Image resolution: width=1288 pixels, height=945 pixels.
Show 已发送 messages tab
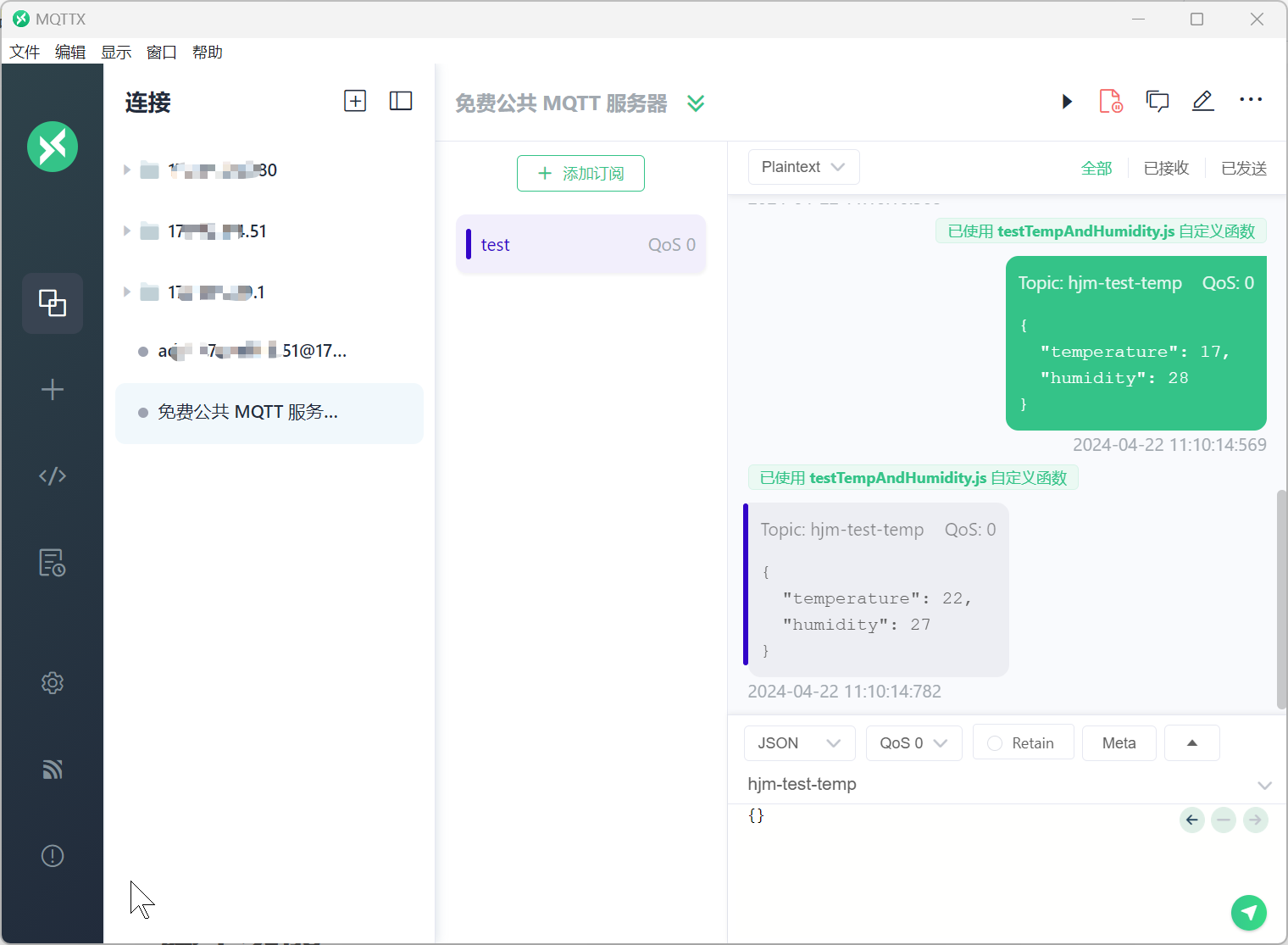pyautogui.click(x=1244, y=169)
